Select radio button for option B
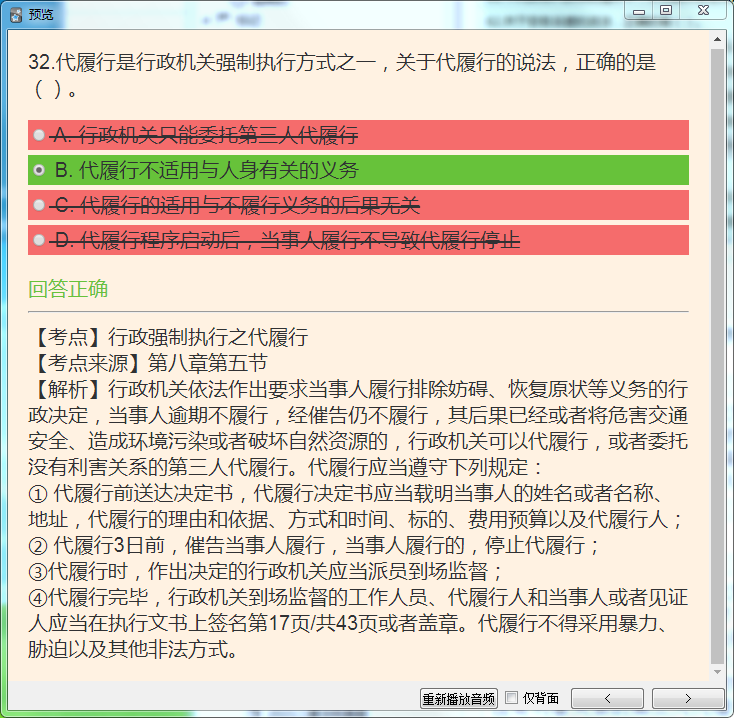The image size is (734, 718). pos(39,170)
